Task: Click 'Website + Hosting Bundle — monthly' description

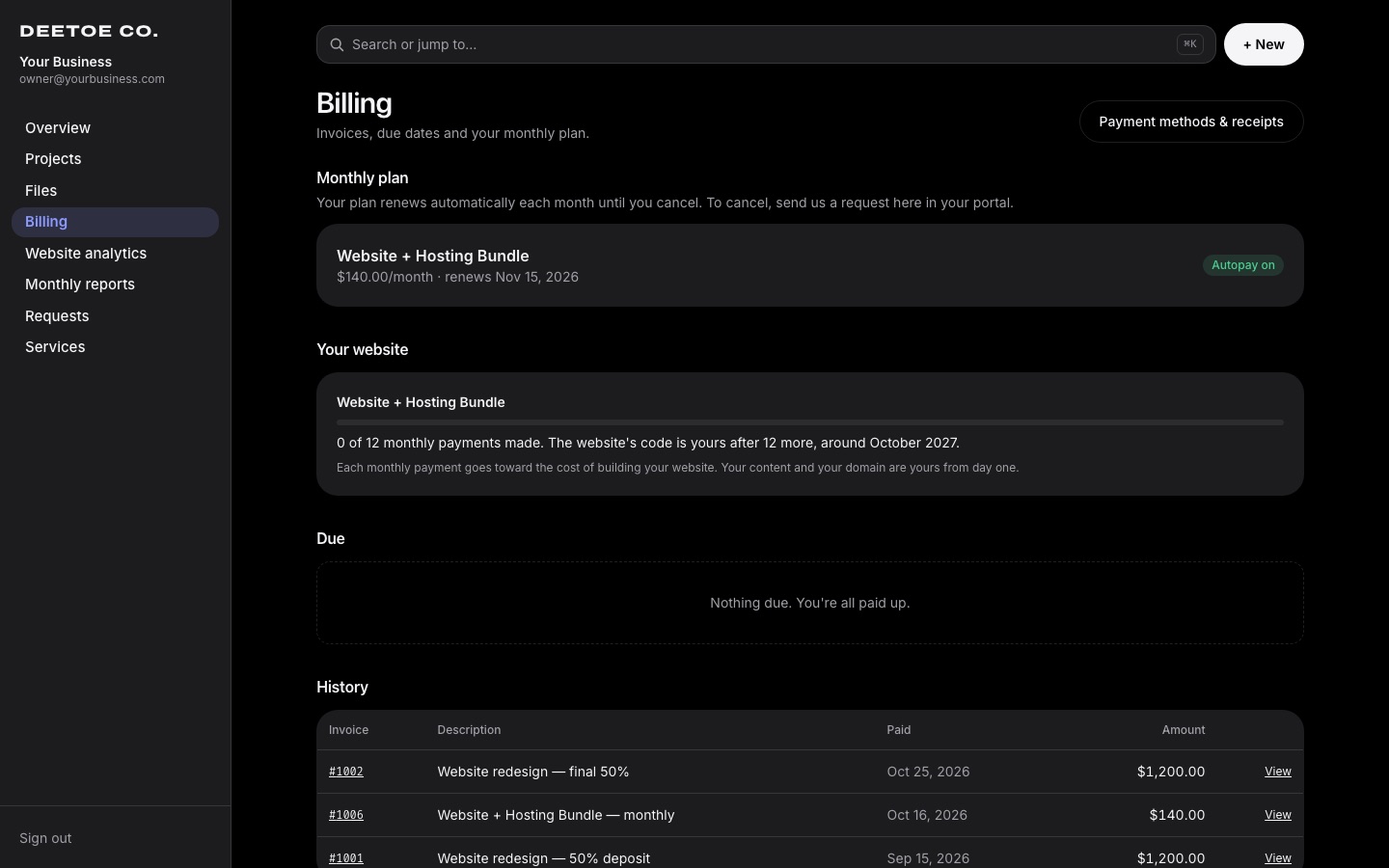Action: click(556, 815)
